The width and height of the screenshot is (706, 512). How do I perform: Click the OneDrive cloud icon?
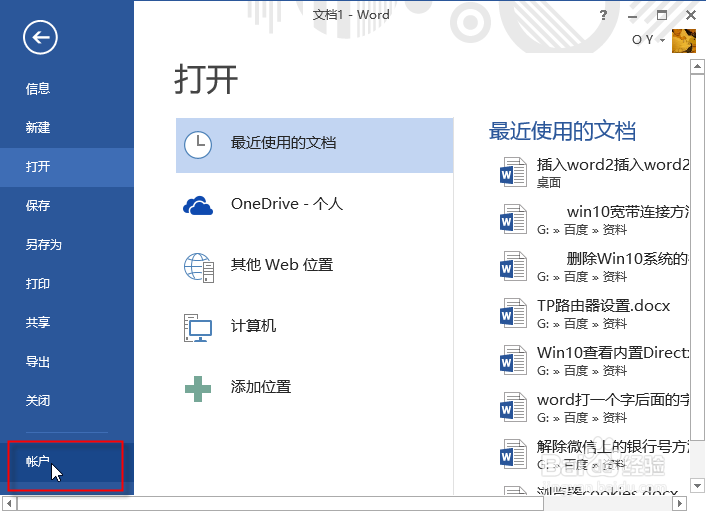point(198,206)
